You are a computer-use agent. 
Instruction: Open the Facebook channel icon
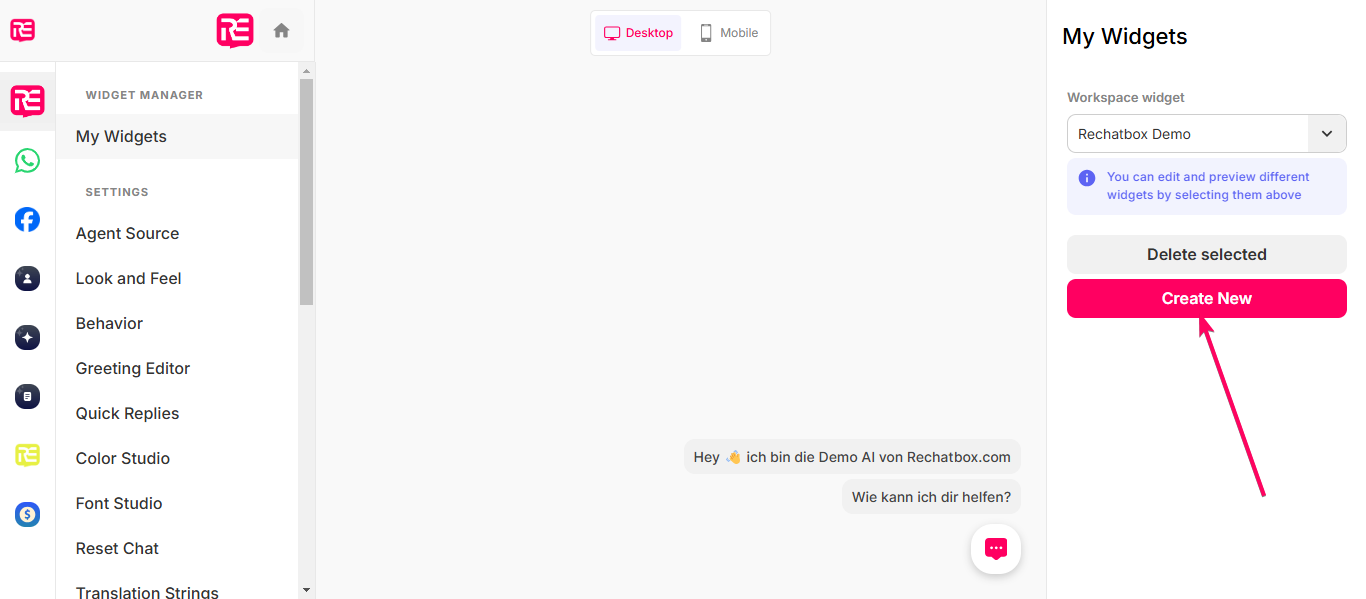pos(27,220)
